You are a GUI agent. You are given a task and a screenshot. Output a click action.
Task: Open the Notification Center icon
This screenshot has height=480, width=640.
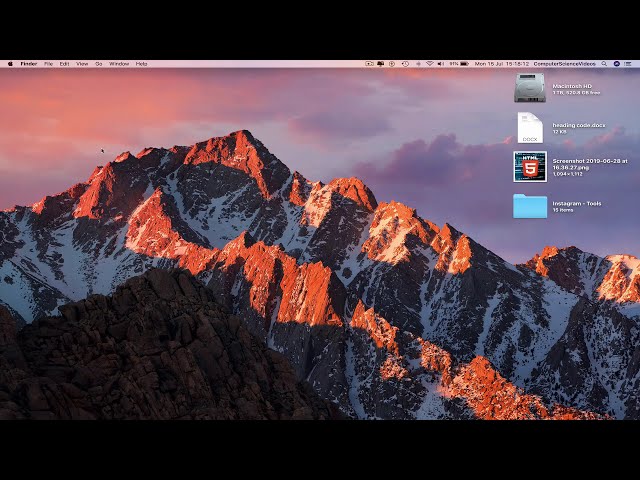[628, 64]
